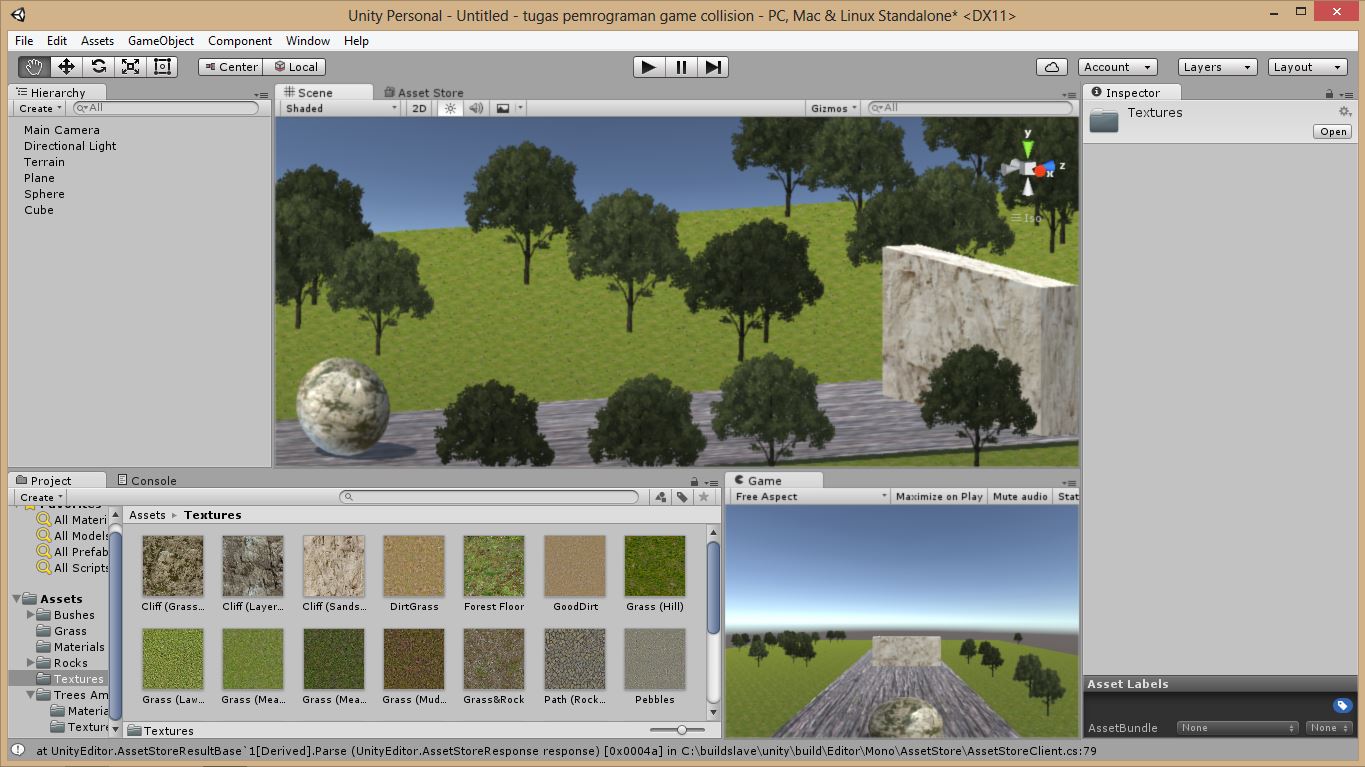
Task: Click the Open button in Inspector
Action: [x=1333, y=132]
